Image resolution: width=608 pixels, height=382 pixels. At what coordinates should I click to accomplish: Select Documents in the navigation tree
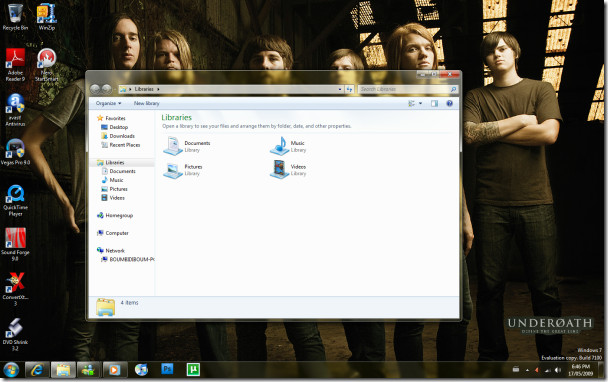(123, 171)
